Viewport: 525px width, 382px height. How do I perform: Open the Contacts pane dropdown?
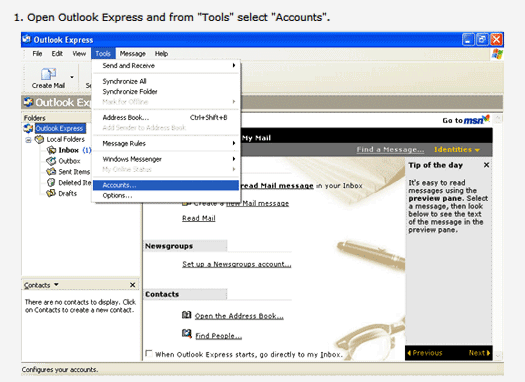(x=56, y=285)
